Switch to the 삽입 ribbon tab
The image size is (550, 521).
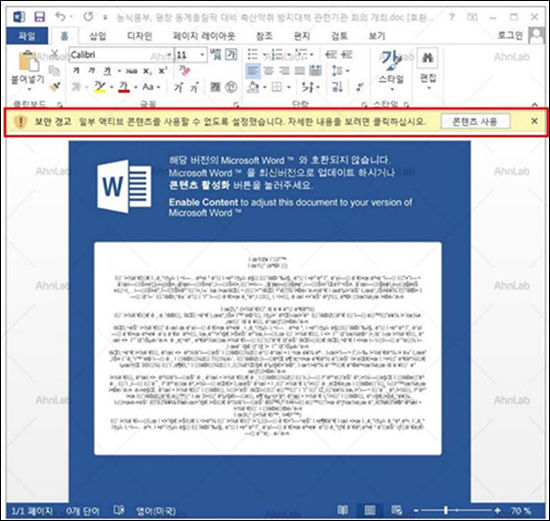(98, 36)
